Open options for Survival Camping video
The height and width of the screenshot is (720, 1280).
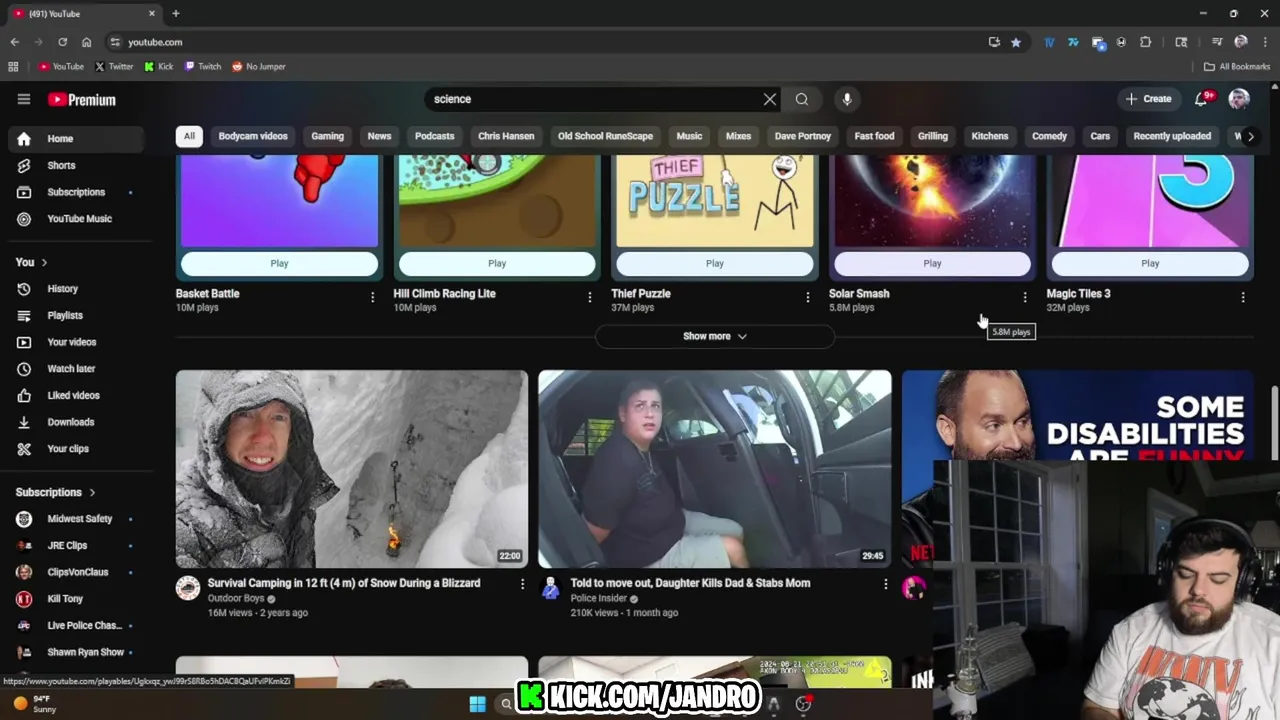522,584
